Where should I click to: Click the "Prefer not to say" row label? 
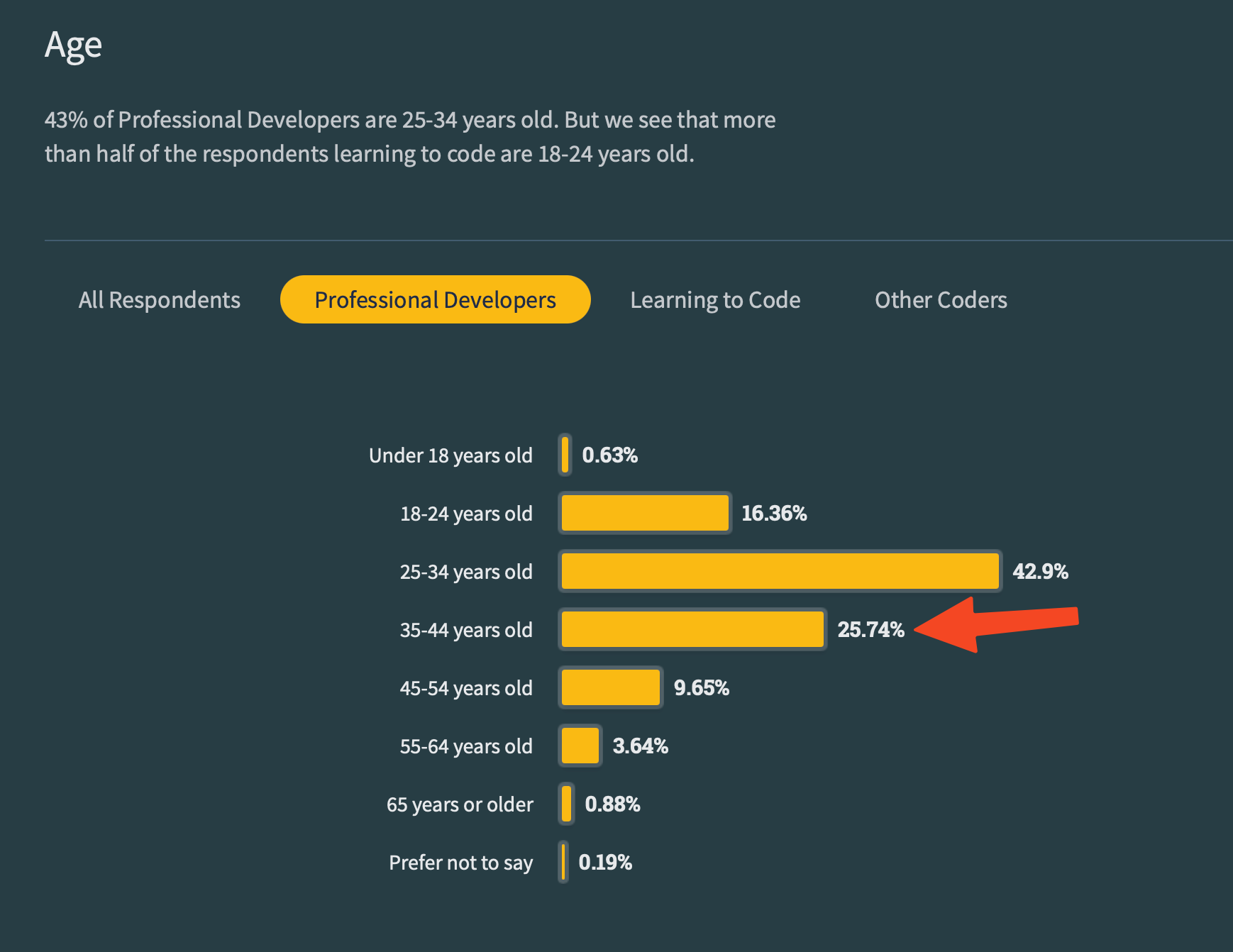coord(460,863)
